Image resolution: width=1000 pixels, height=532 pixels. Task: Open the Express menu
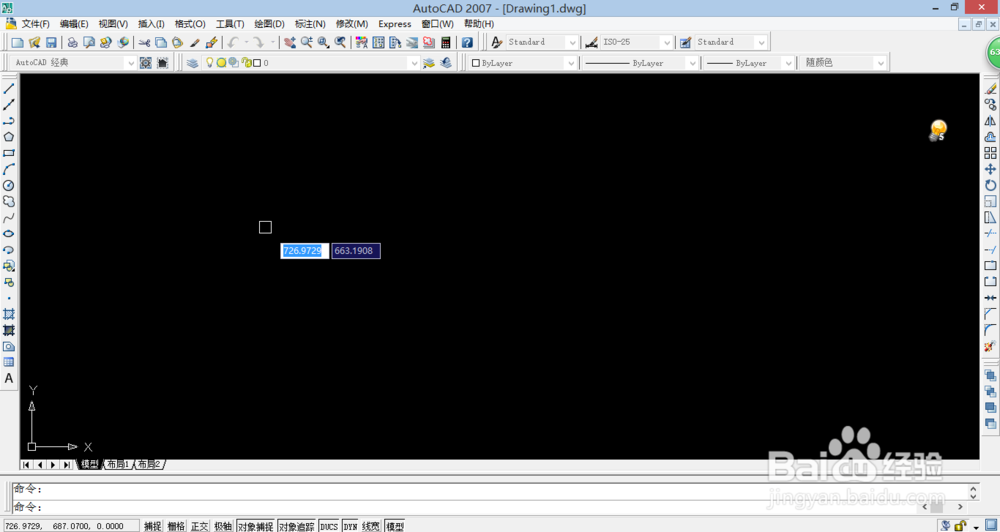tap(395, 24)
